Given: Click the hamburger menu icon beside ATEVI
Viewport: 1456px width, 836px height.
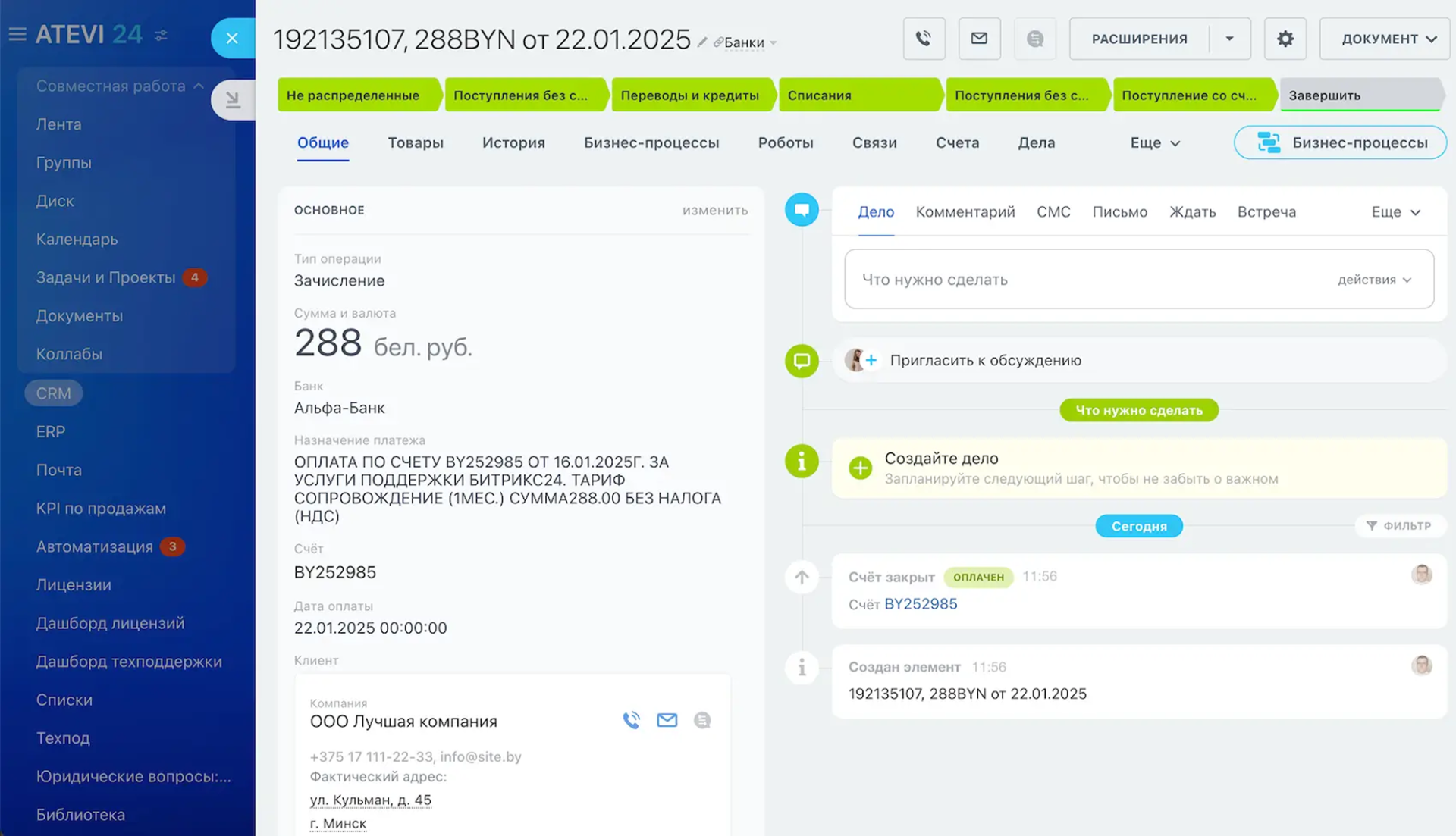Looking at the screenshot, I should [x=17, y=35].
